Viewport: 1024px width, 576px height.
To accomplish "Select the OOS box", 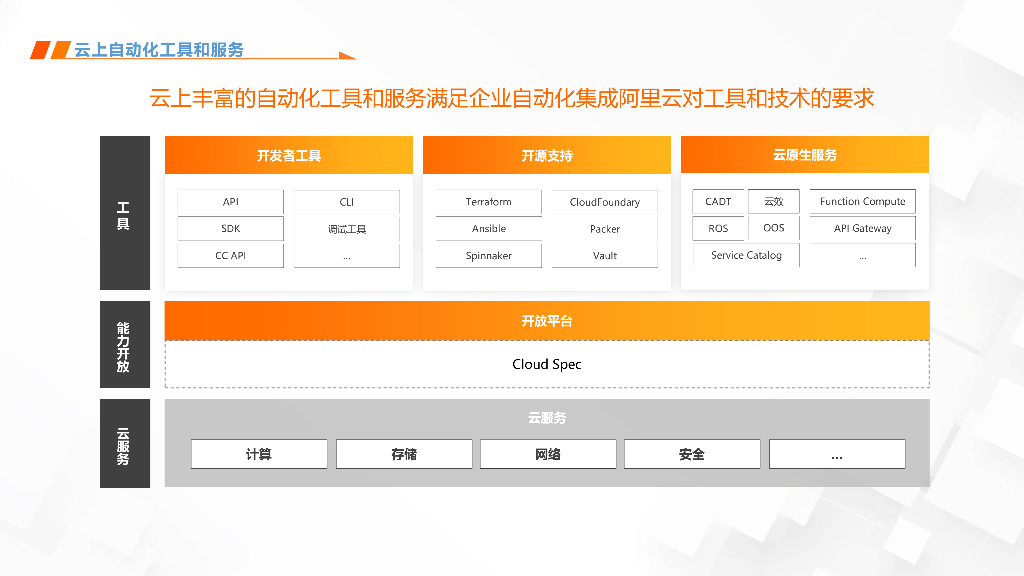I will 774,228.
